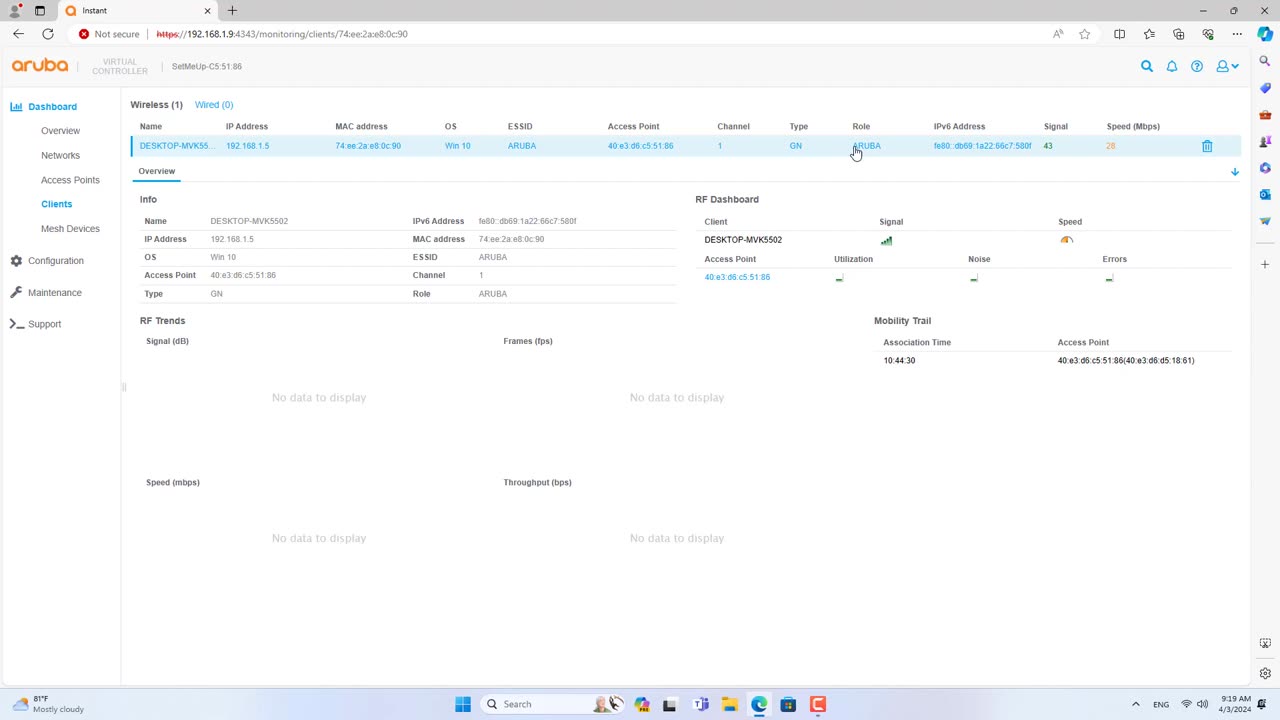
Task: Click the Dashboard chart icon
Action: click(16, 106)
